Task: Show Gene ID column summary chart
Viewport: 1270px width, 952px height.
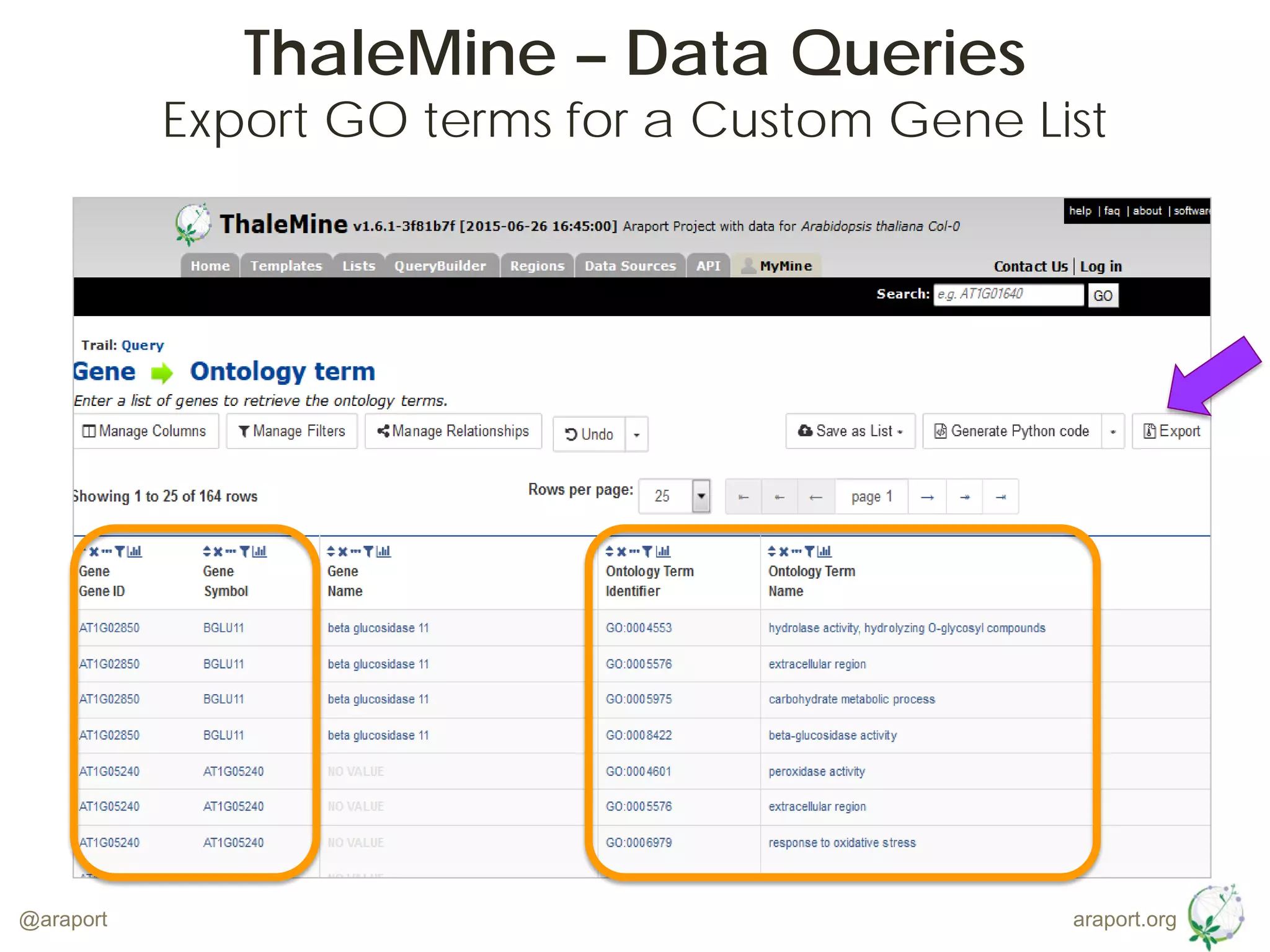Action: pyautogui.click(x=135, y=551)
